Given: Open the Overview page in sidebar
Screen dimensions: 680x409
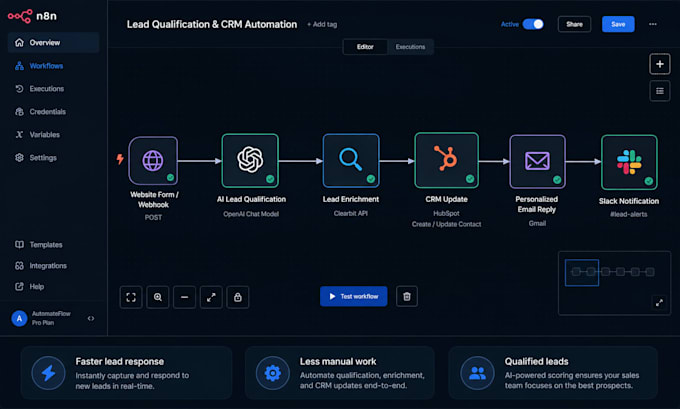Looking at the screenshot, I should click(53, 43).
